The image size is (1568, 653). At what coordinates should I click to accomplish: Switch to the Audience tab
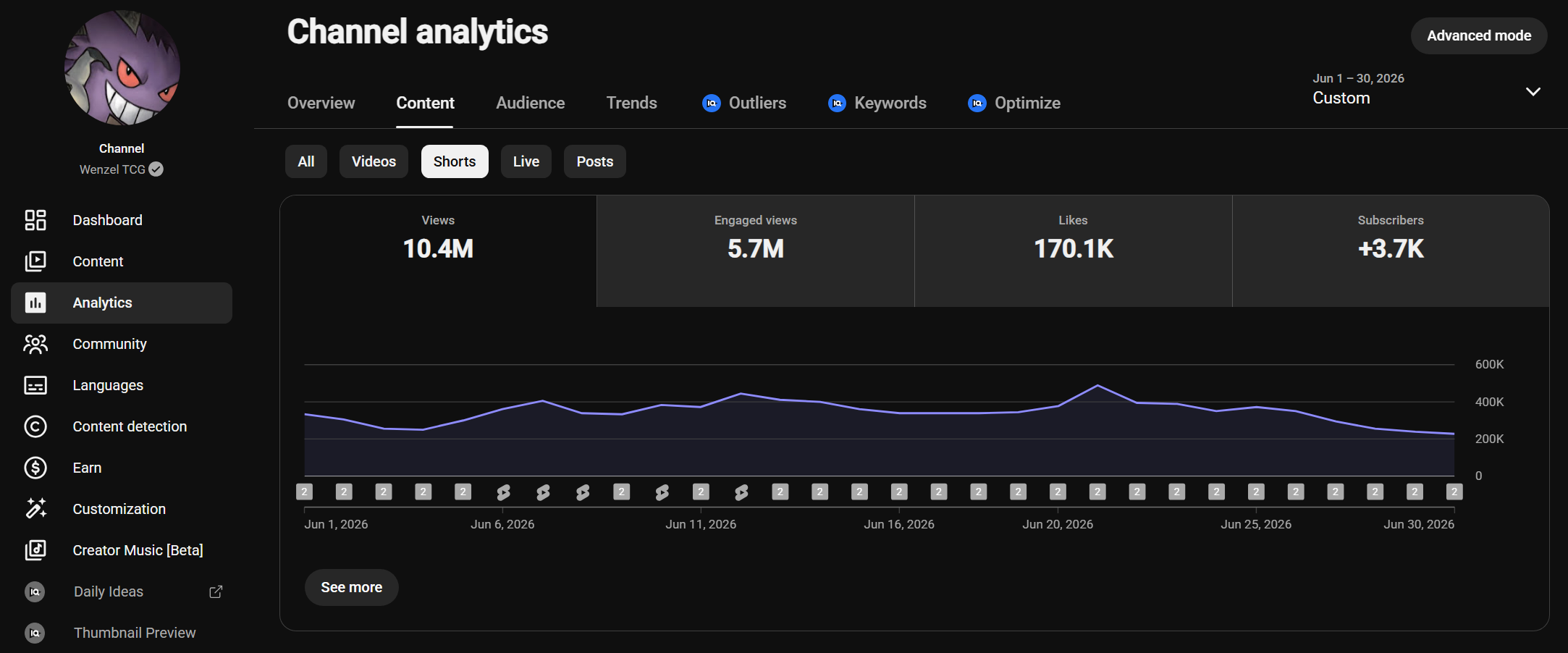click(x=531, y=103)
